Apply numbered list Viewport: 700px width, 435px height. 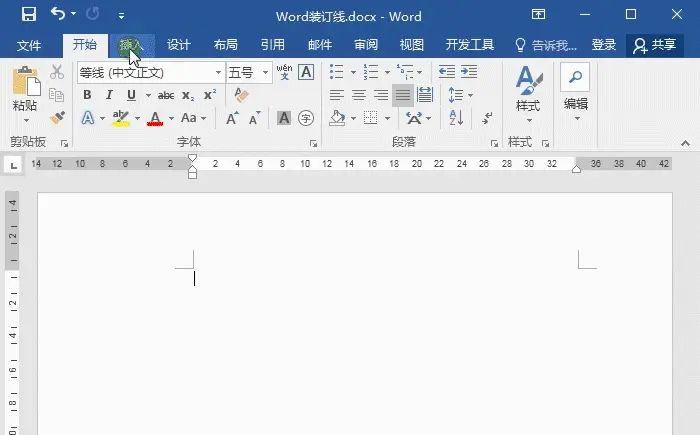tap(371, 71)
